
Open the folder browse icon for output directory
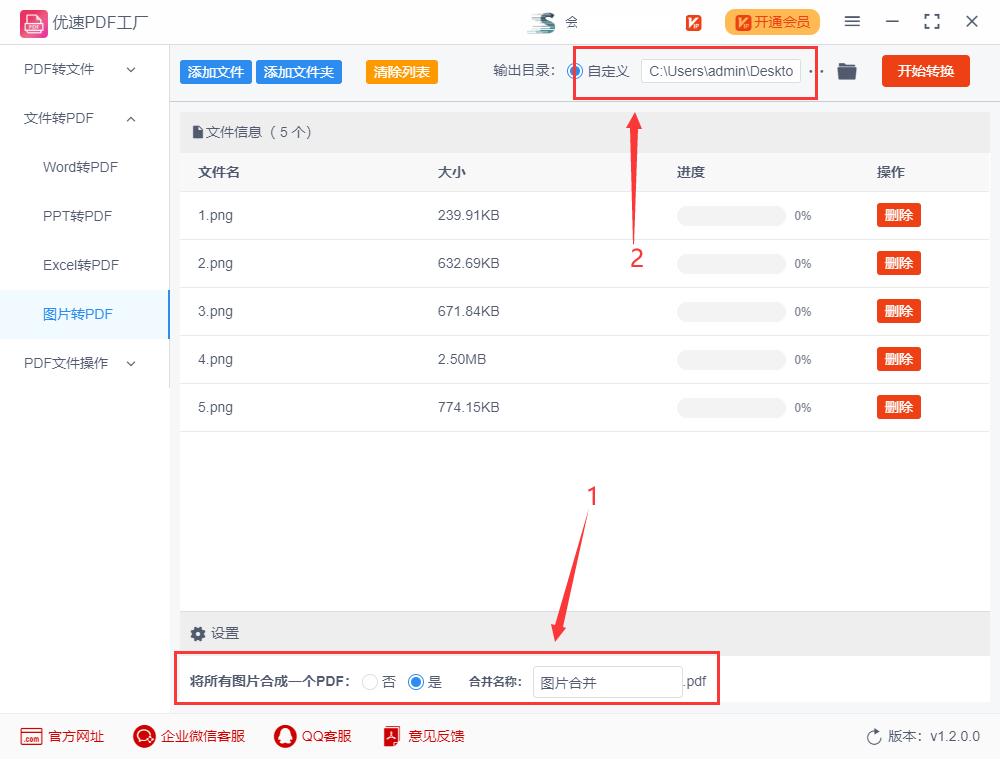tap(846, 71)
